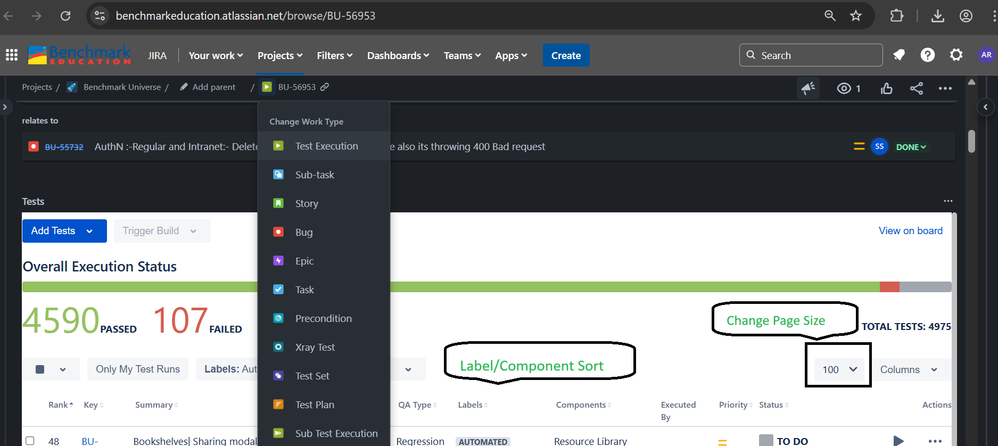
Task: Check the checkbox for rank 48 row
Action: click(x=29, y=441)
